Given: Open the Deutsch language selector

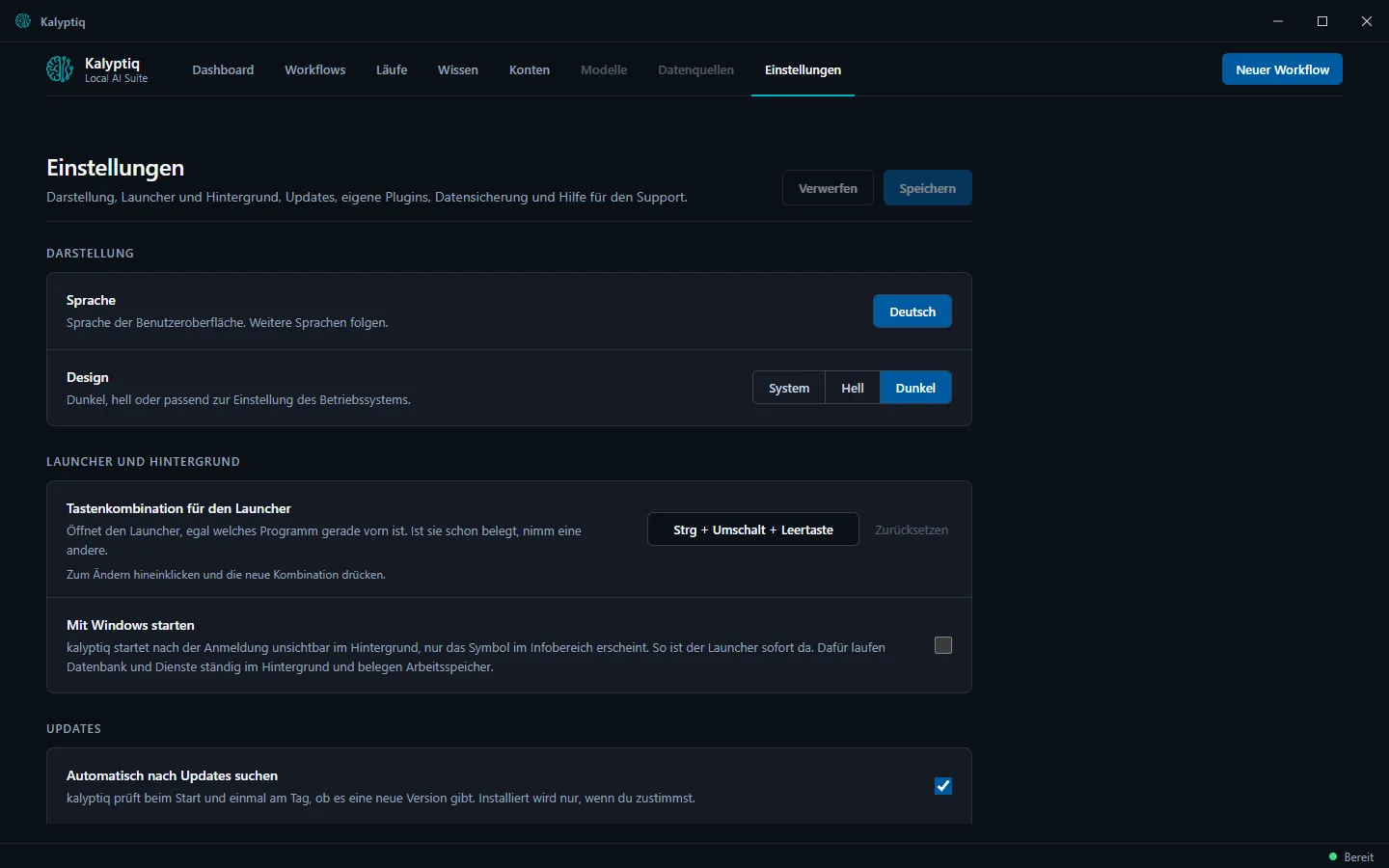Looking at the screenshot, I should 912,312.
